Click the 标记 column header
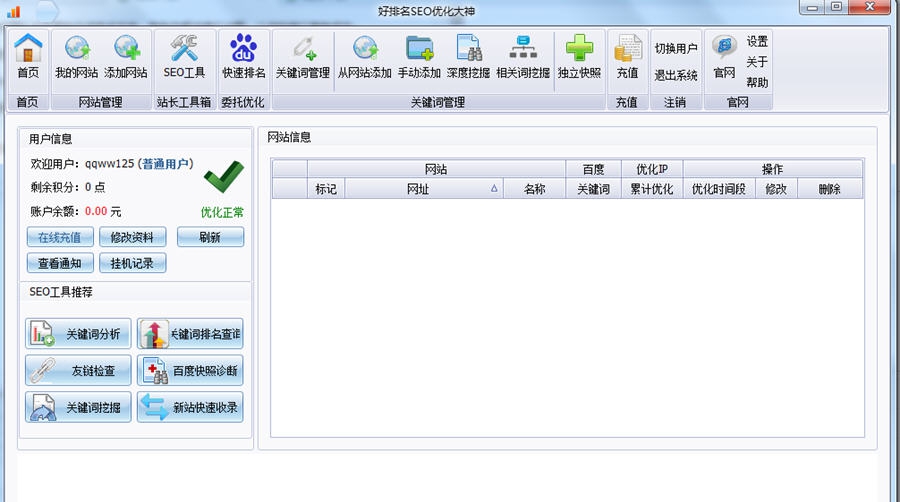 click(326, 189)
